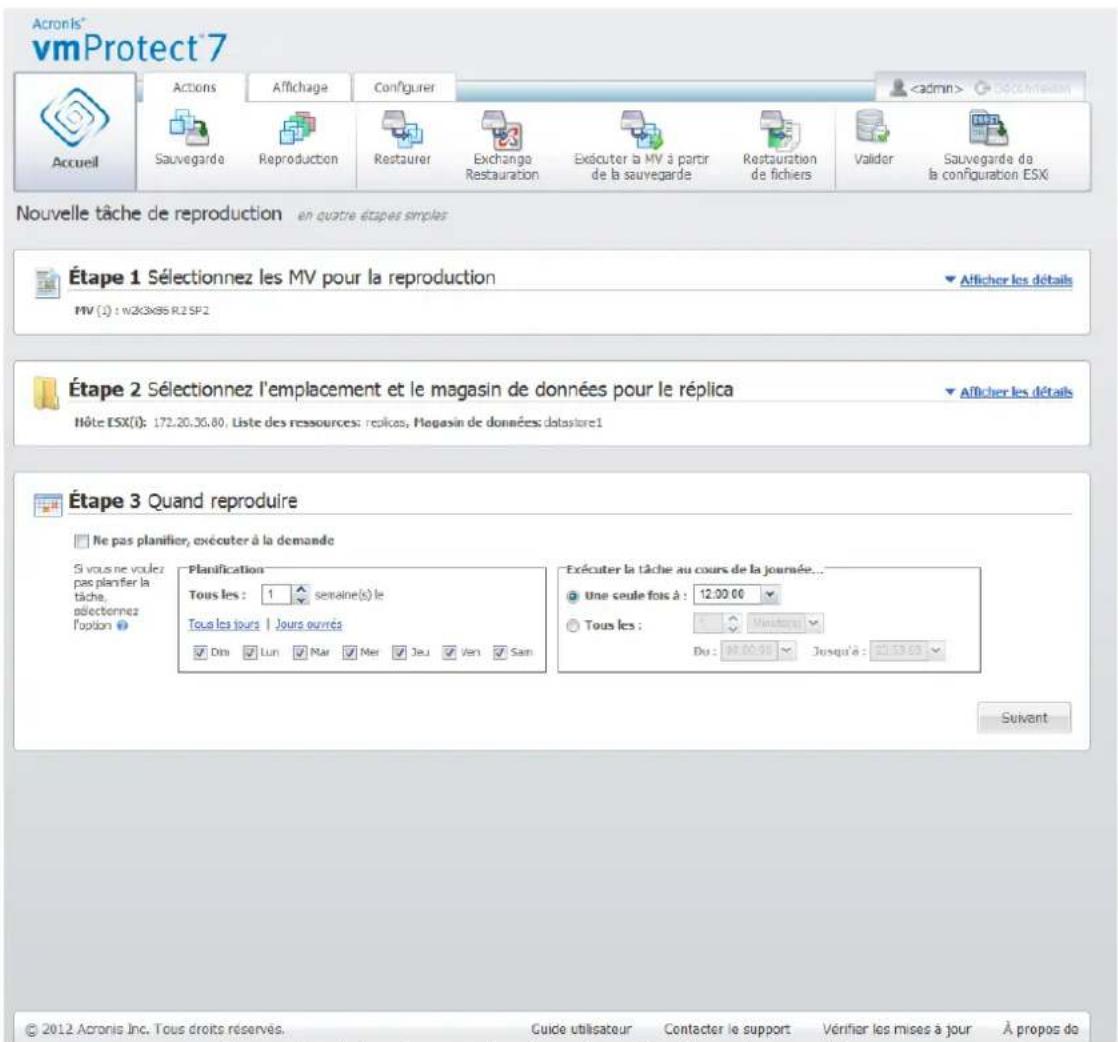
Task: Switch to the Affichage tab
Action: pos(299,87)
